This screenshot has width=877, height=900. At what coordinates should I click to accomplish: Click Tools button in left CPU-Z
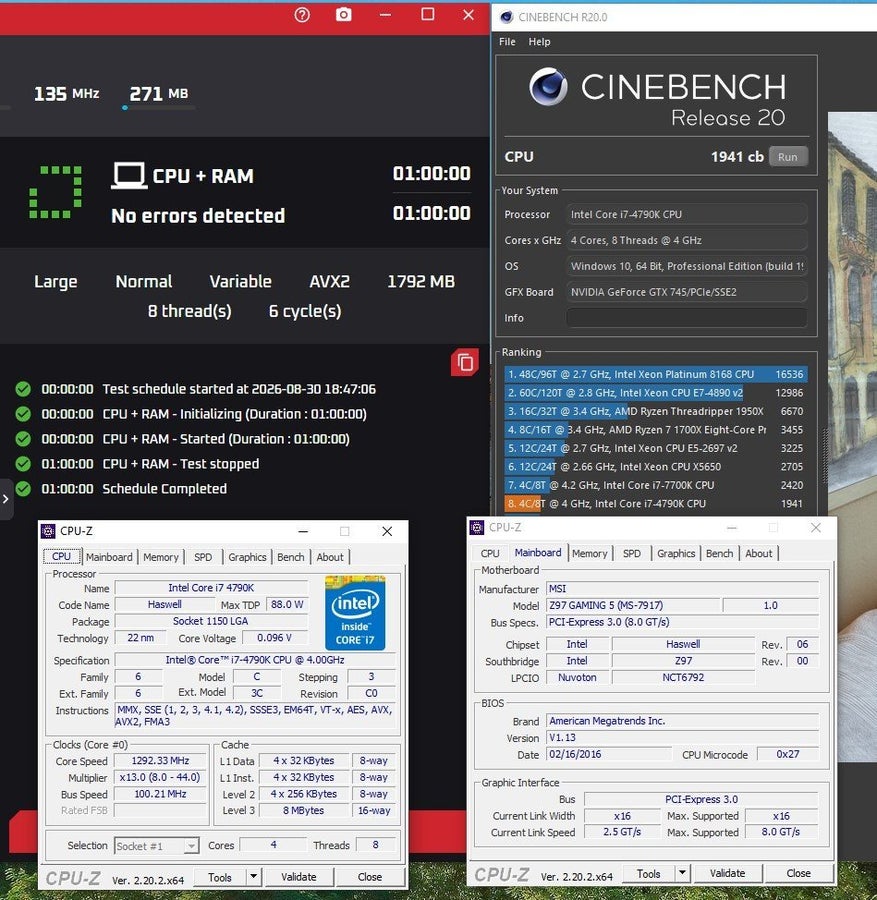coord(220,877)
